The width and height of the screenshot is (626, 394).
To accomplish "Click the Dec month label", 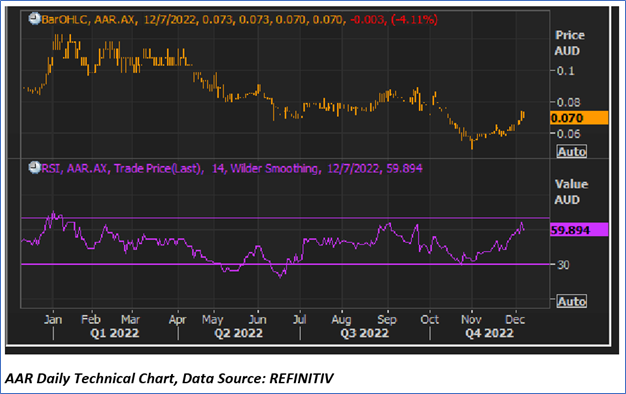I will coord(515,319).
